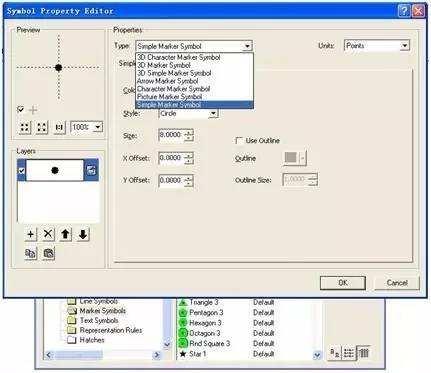Image resolution: width=431 pixels, height=373 pixels.
Task: Click the crosshair plus icon in Preview
Action: (33, 110)
